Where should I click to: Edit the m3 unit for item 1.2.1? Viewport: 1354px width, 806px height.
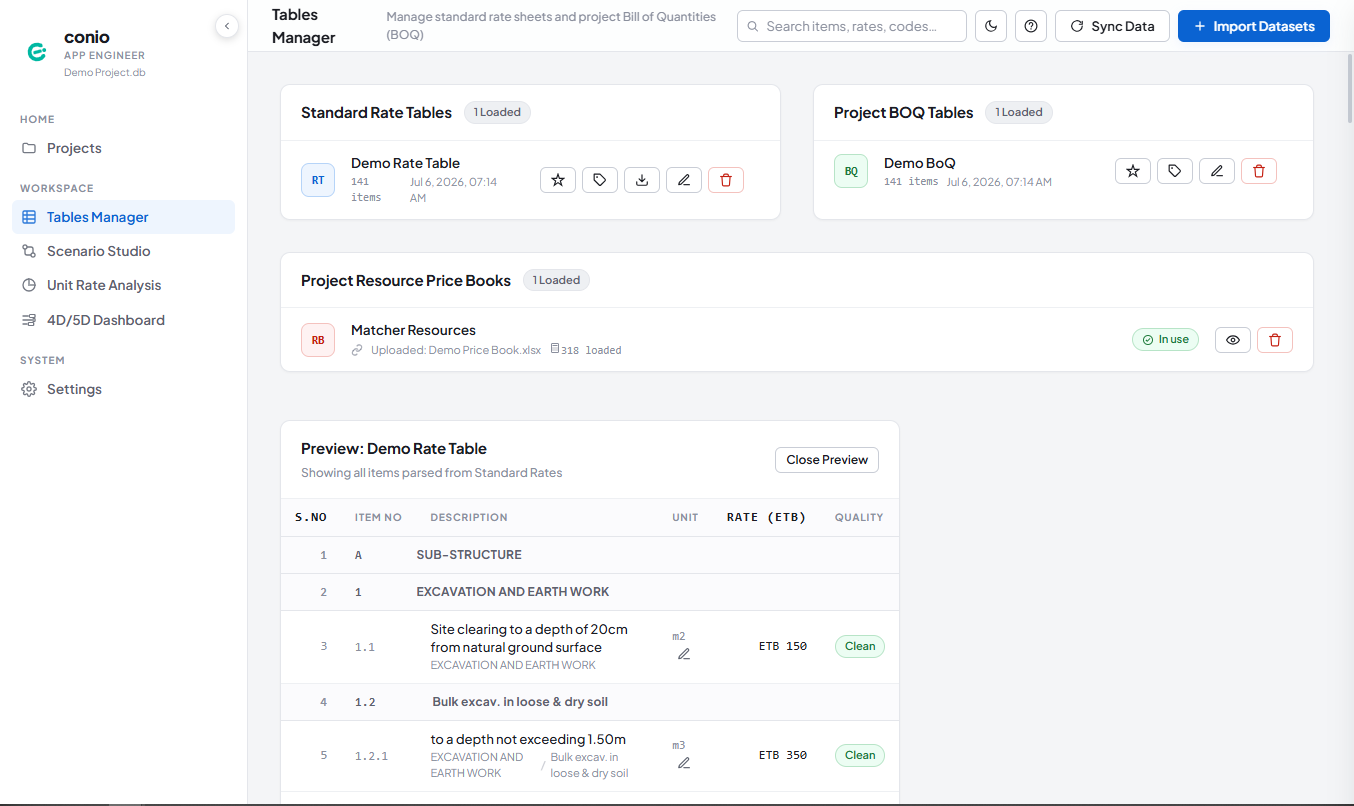pos(684,763)
